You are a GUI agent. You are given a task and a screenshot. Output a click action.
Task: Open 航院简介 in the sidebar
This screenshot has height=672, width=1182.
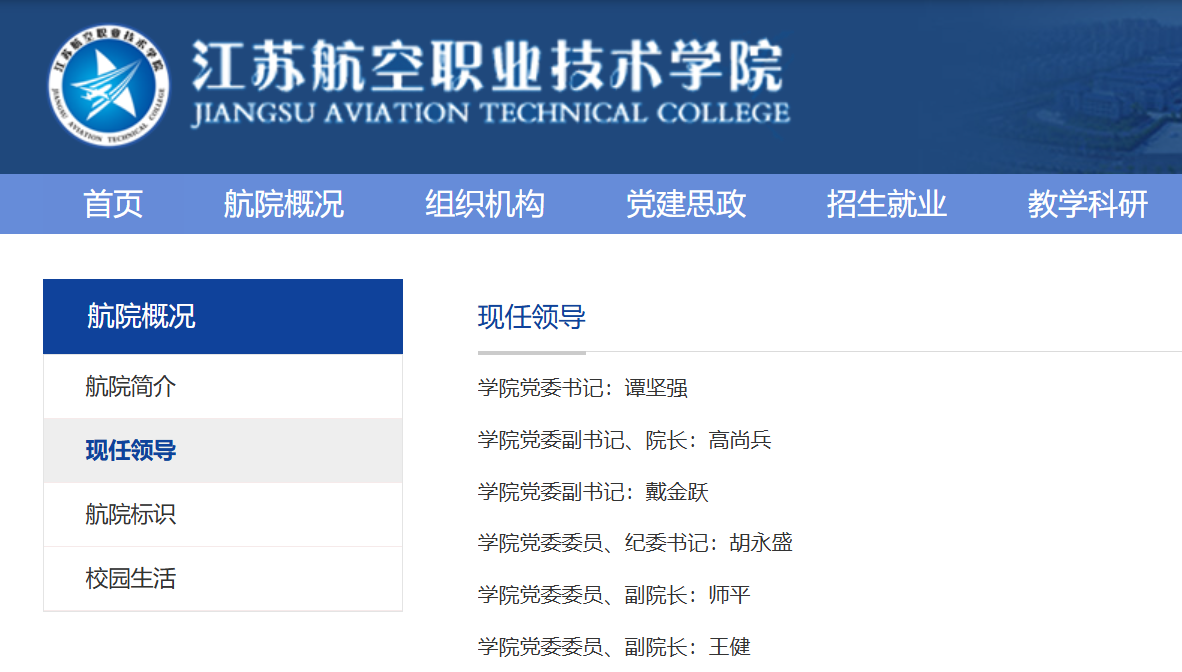click(x=131, y=386)
